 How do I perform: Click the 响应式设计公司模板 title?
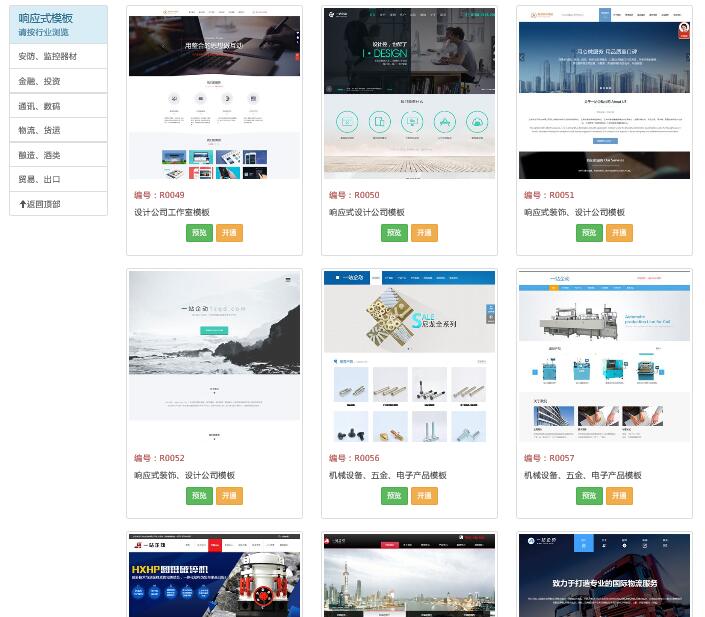(x=367, y=212)
